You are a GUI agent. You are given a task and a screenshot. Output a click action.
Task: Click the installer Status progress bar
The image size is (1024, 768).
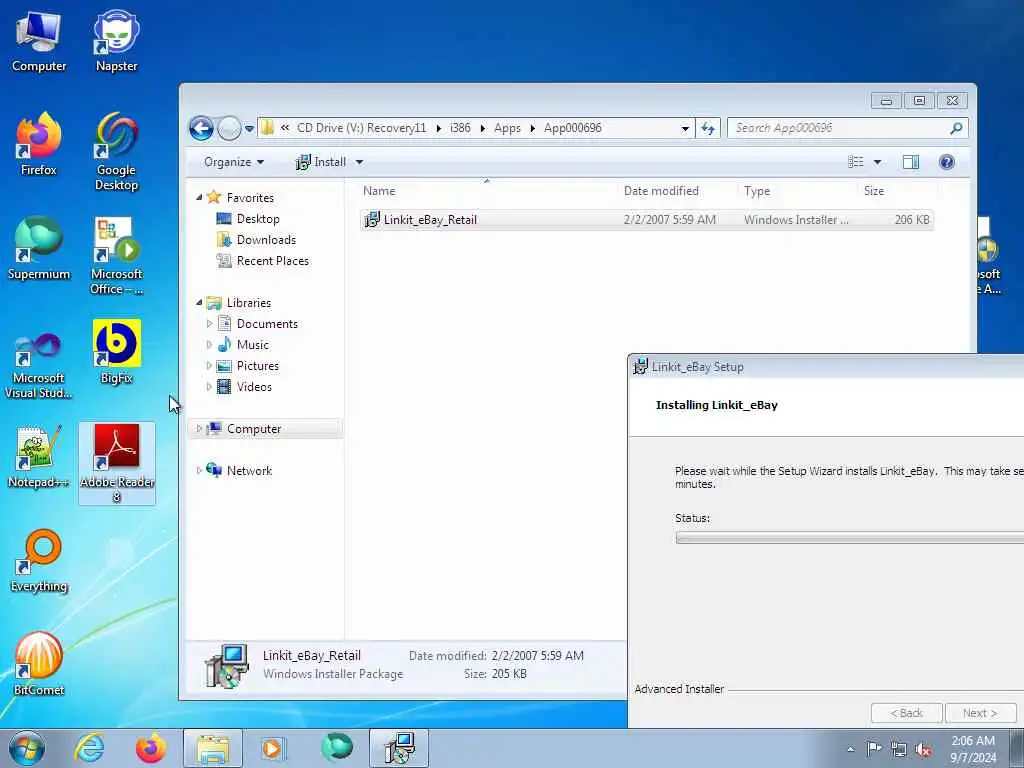coord(850,537)
